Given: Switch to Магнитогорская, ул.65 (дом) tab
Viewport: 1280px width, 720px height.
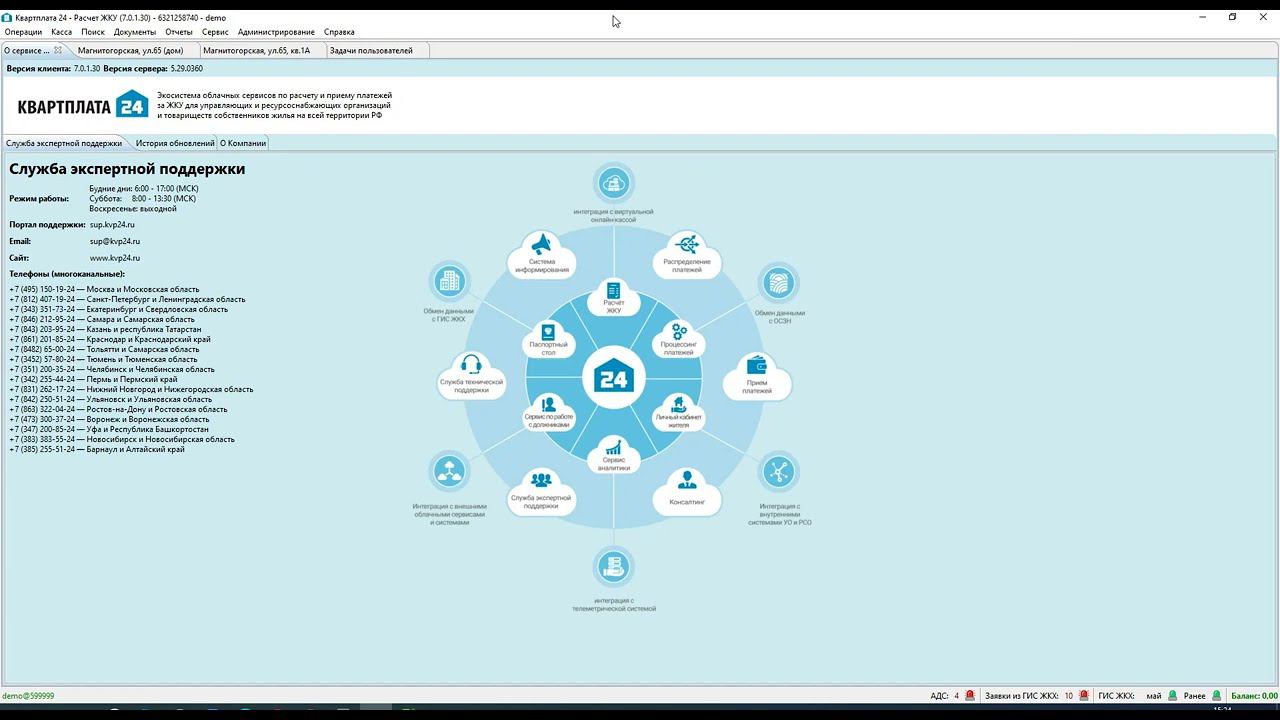Looking at the screenshot, I should [131, 50].
